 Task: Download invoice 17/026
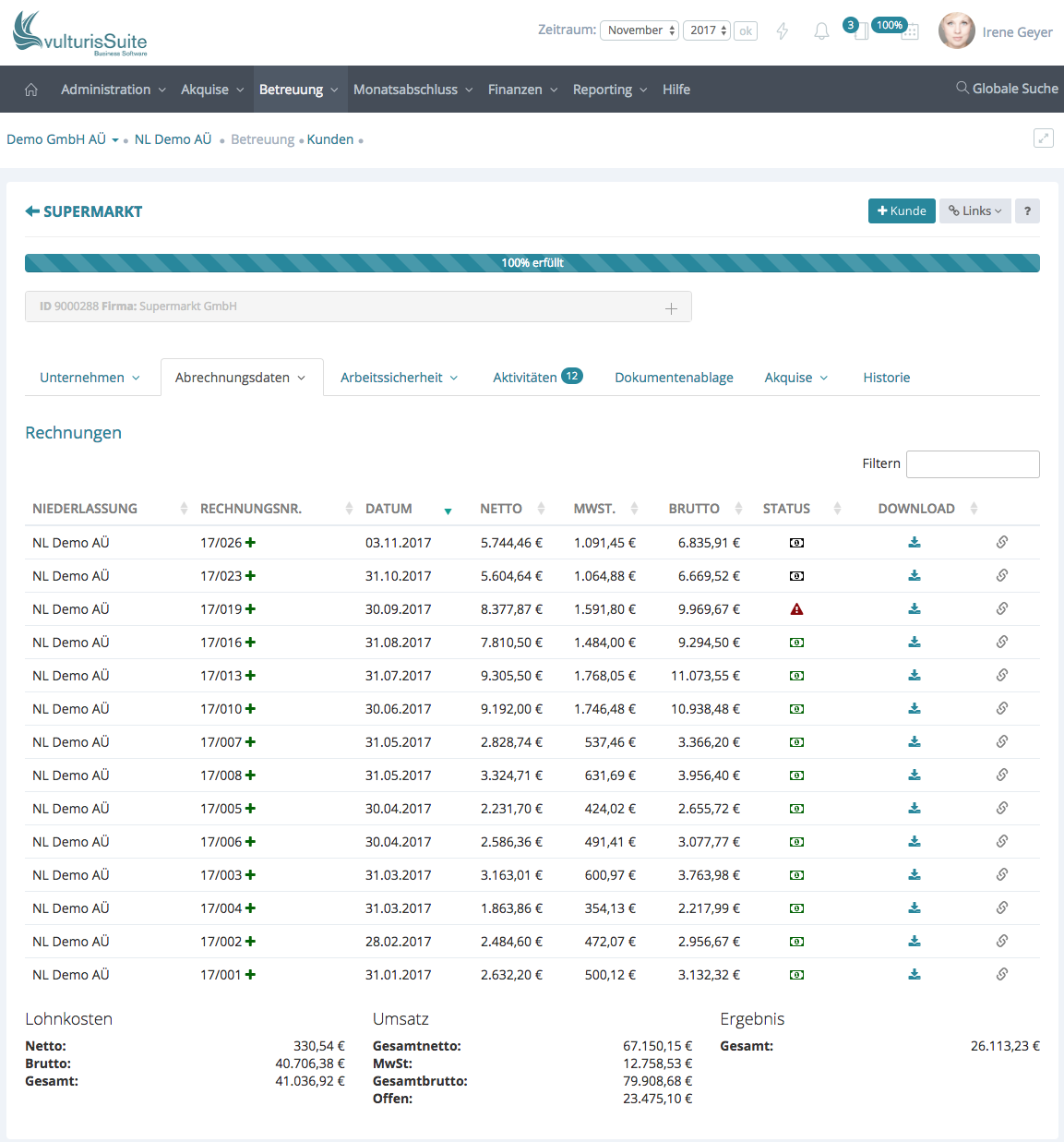915,543
